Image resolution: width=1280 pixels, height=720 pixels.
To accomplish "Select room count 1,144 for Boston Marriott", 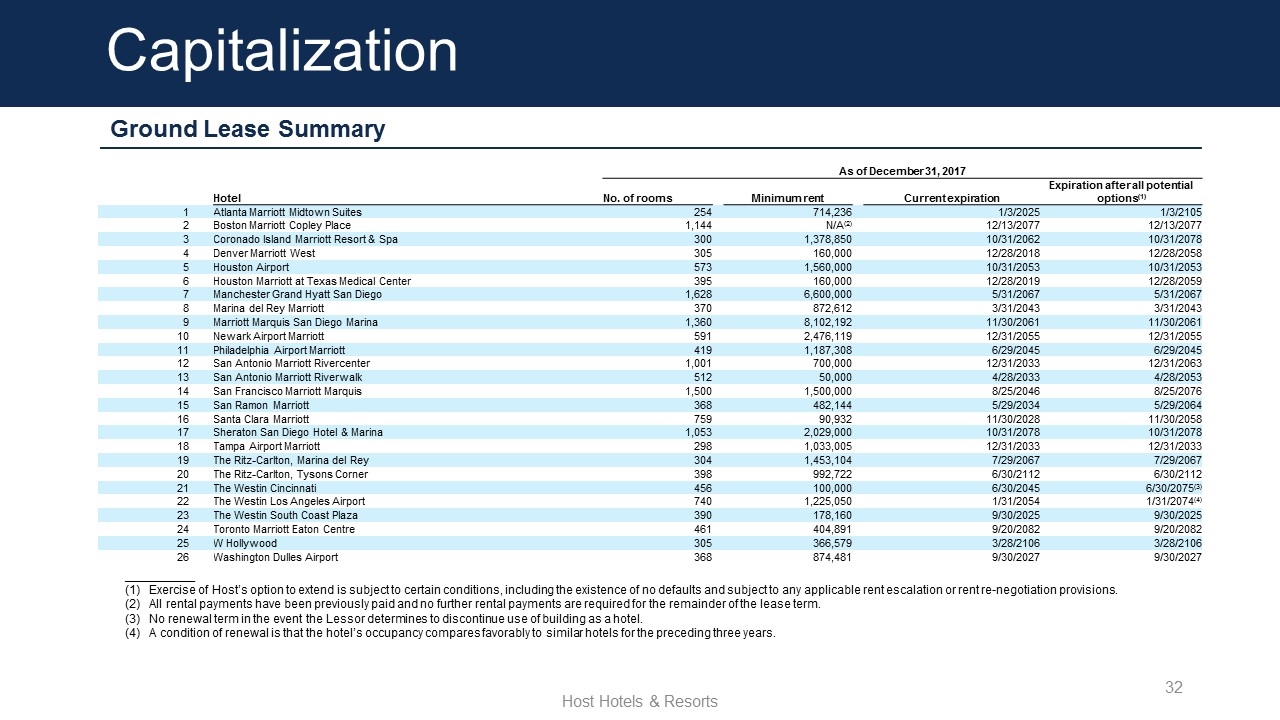I will [697, 226].
